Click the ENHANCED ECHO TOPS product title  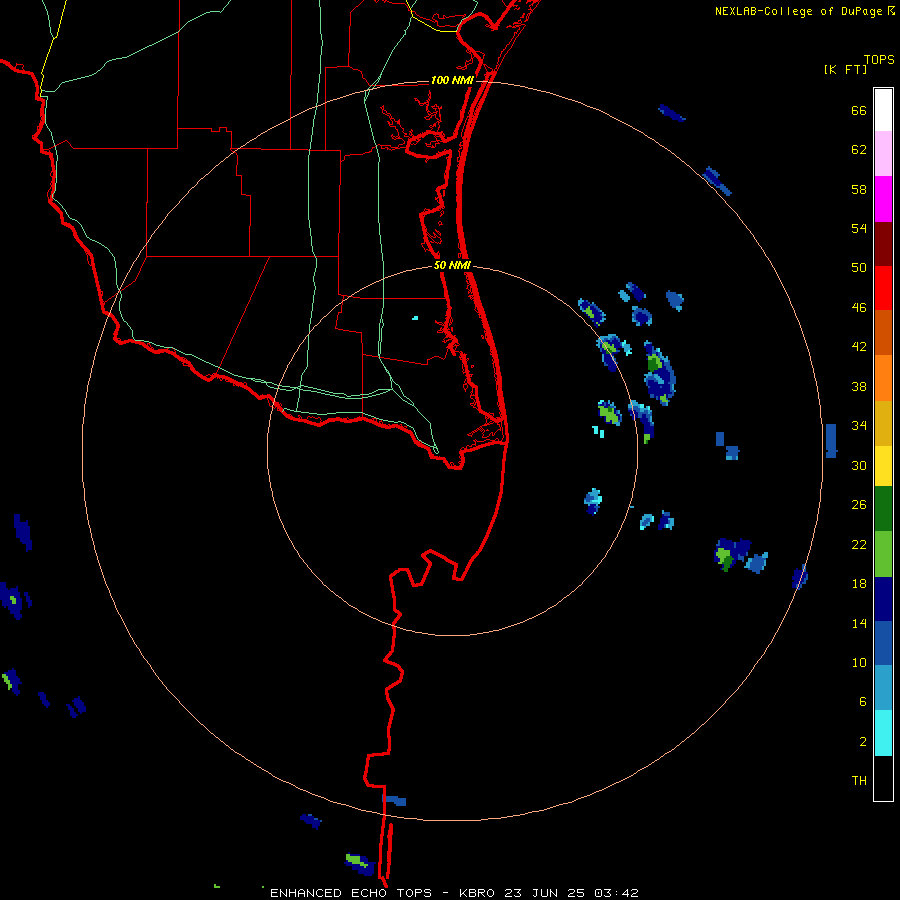351,893
